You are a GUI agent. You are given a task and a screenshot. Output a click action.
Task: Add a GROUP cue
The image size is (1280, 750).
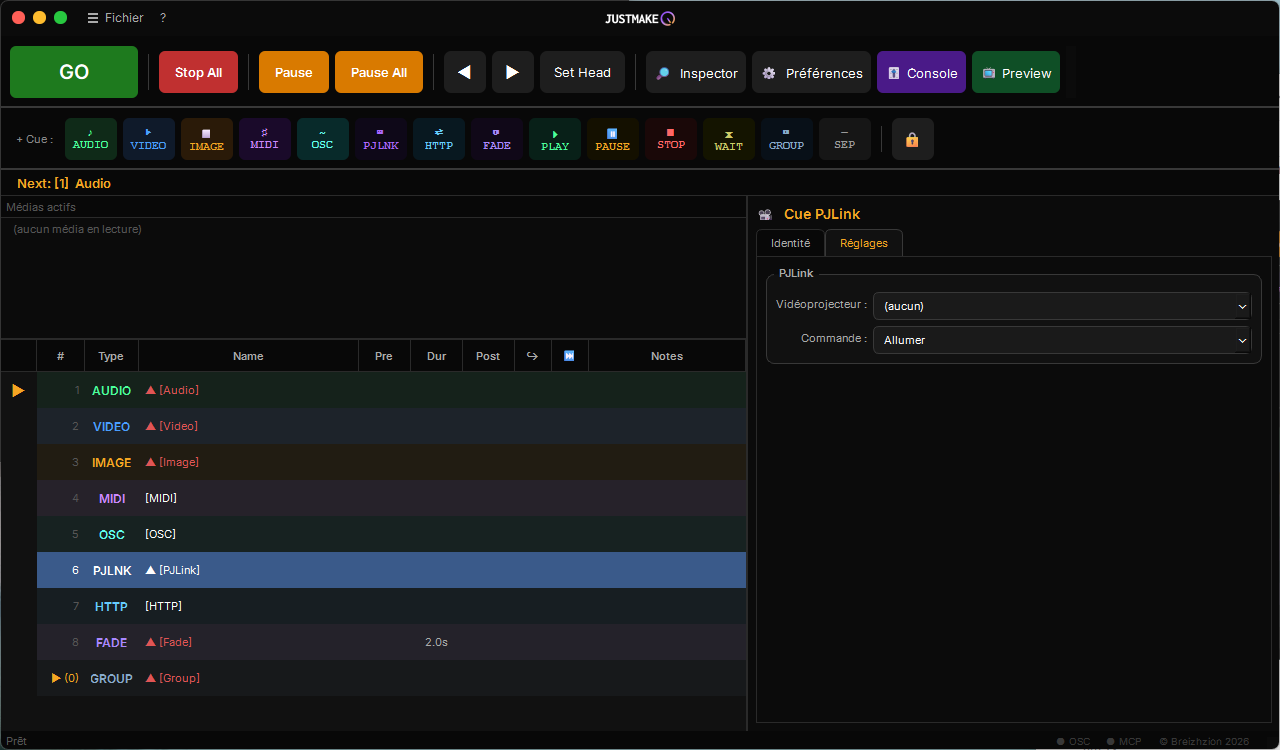pos(787,139)
